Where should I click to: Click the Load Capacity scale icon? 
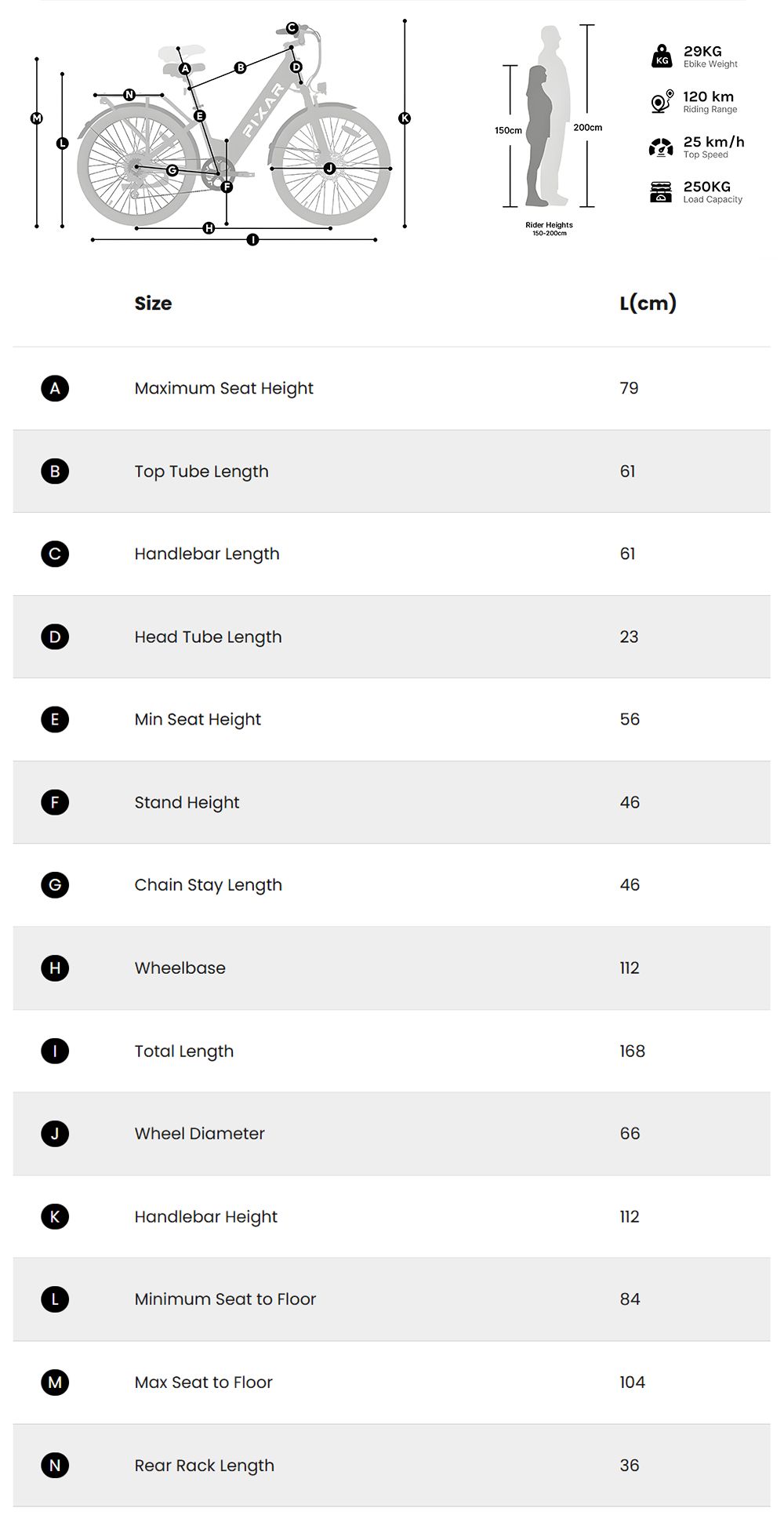click(661, 192)
